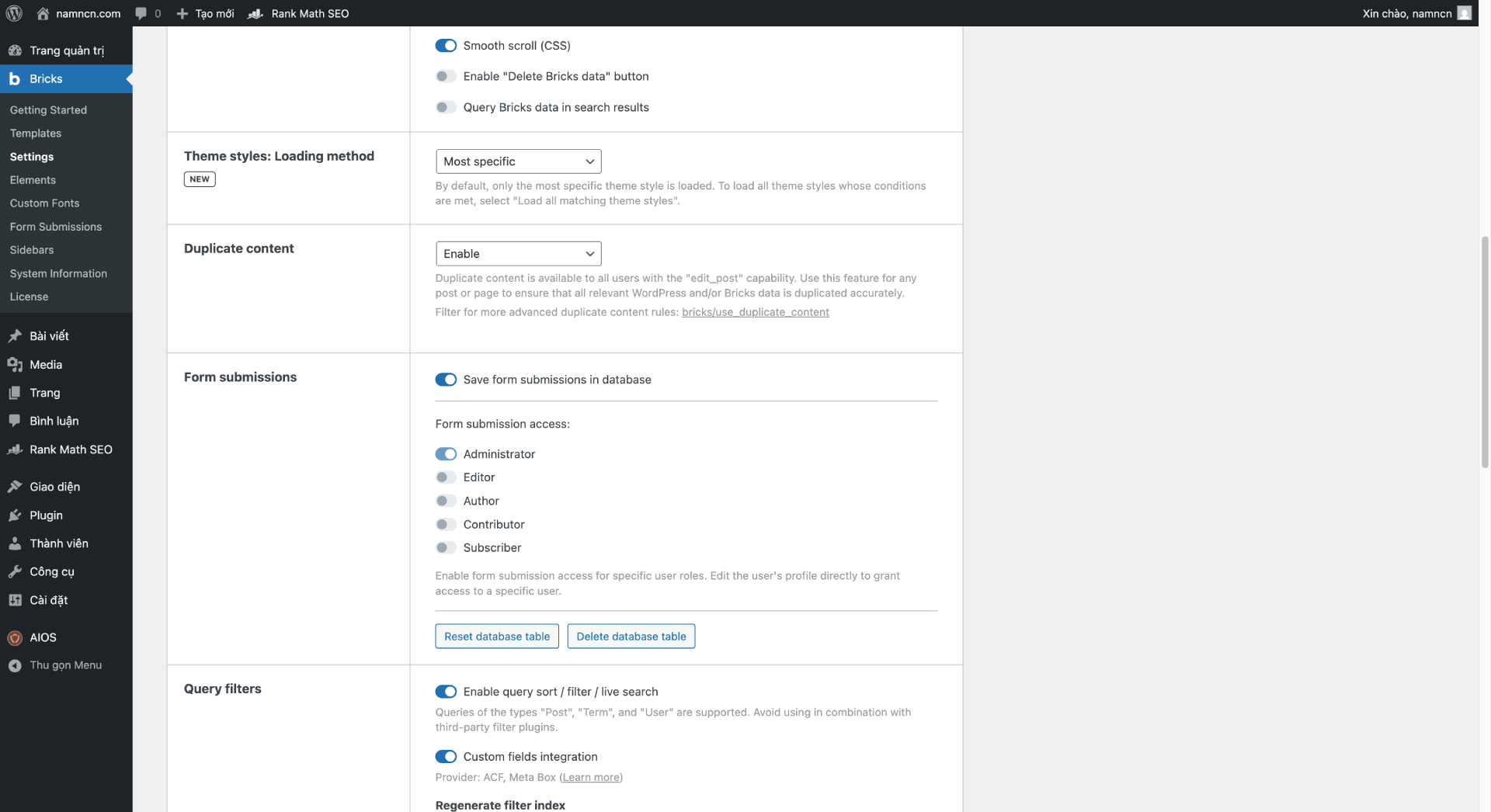Enable Subscriber form submission access
The width and height of the screenshot is (1491, 812).
click(x=446, y=547)
